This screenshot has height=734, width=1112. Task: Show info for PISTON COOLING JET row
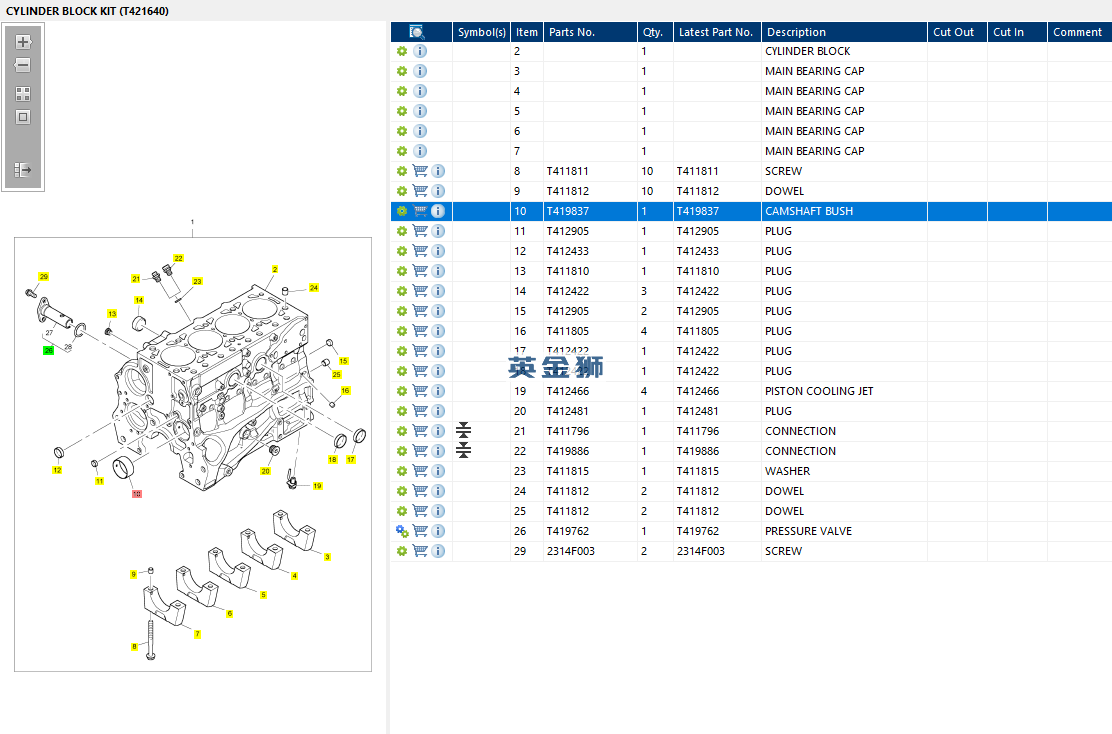438,391
